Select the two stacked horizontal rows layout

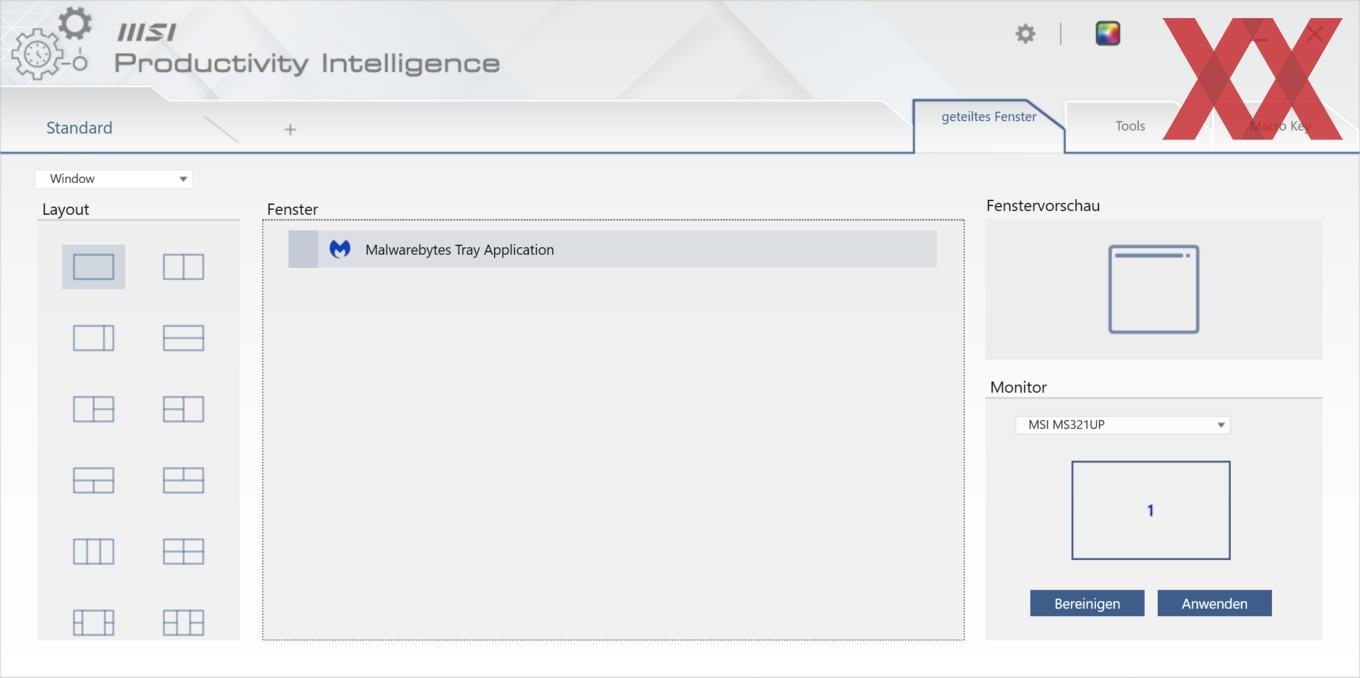point(183,338)
